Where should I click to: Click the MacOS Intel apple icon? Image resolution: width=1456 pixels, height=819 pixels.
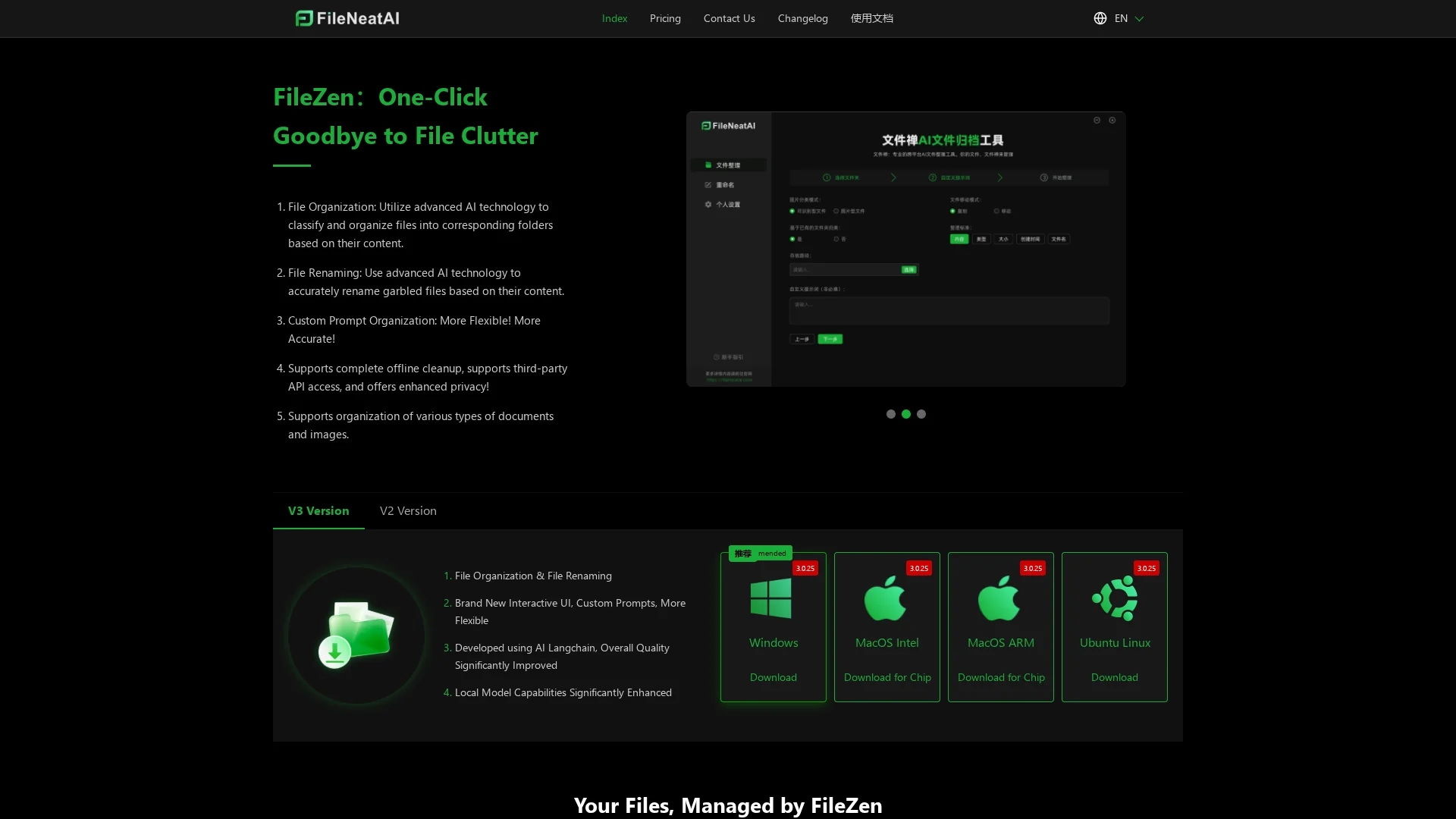[885, 598]
